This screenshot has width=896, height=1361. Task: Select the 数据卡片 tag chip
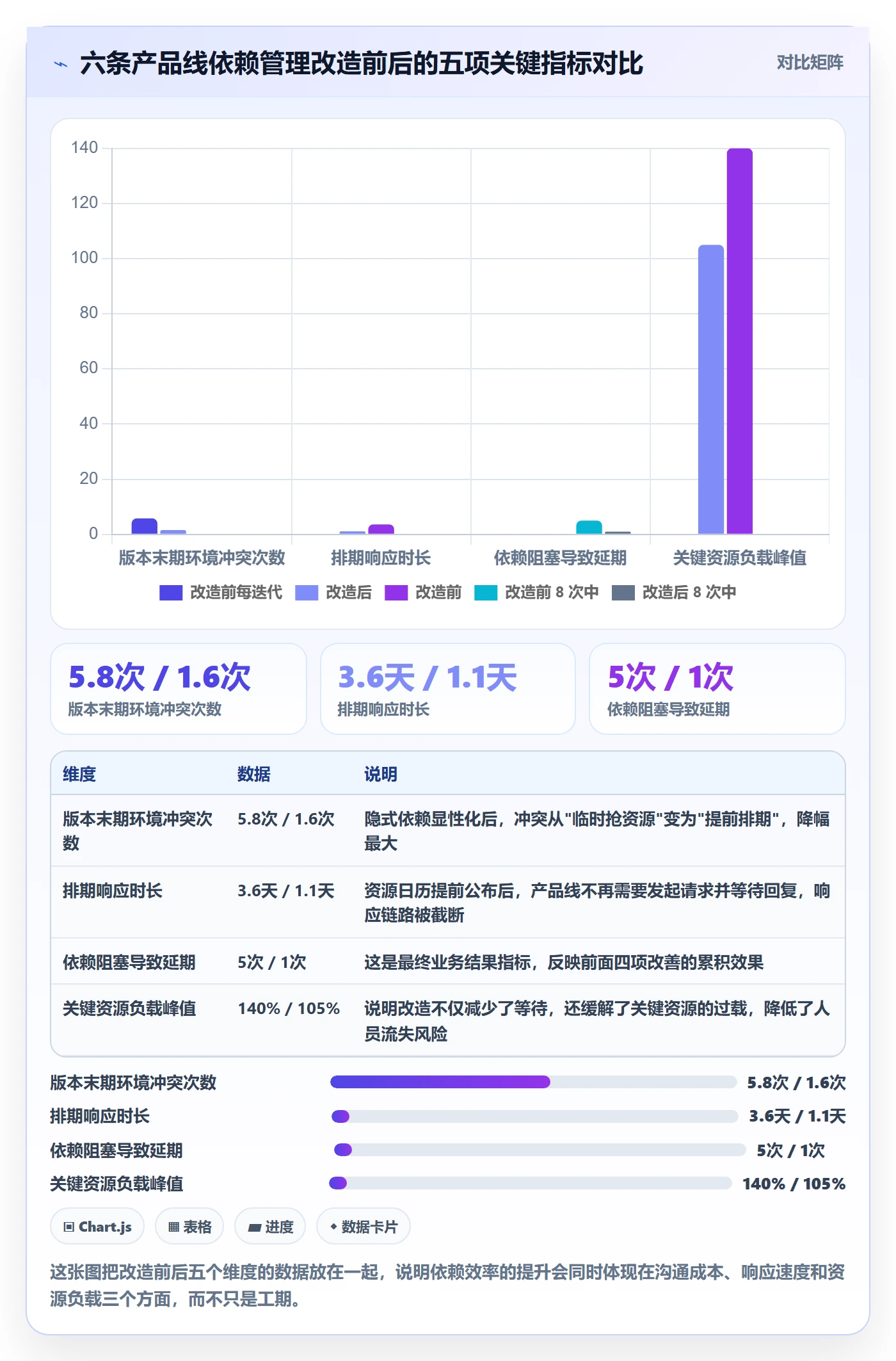(x=364, y=1227)
